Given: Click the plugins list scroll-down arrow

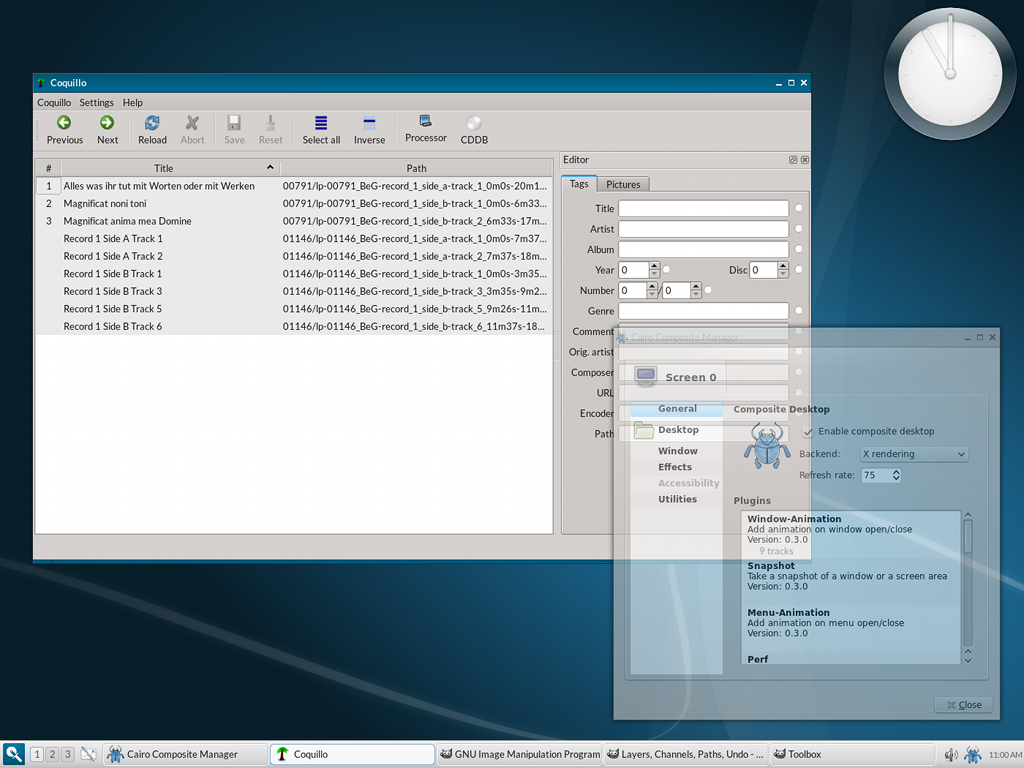Looking at the screenshot, I should point(968,660).
